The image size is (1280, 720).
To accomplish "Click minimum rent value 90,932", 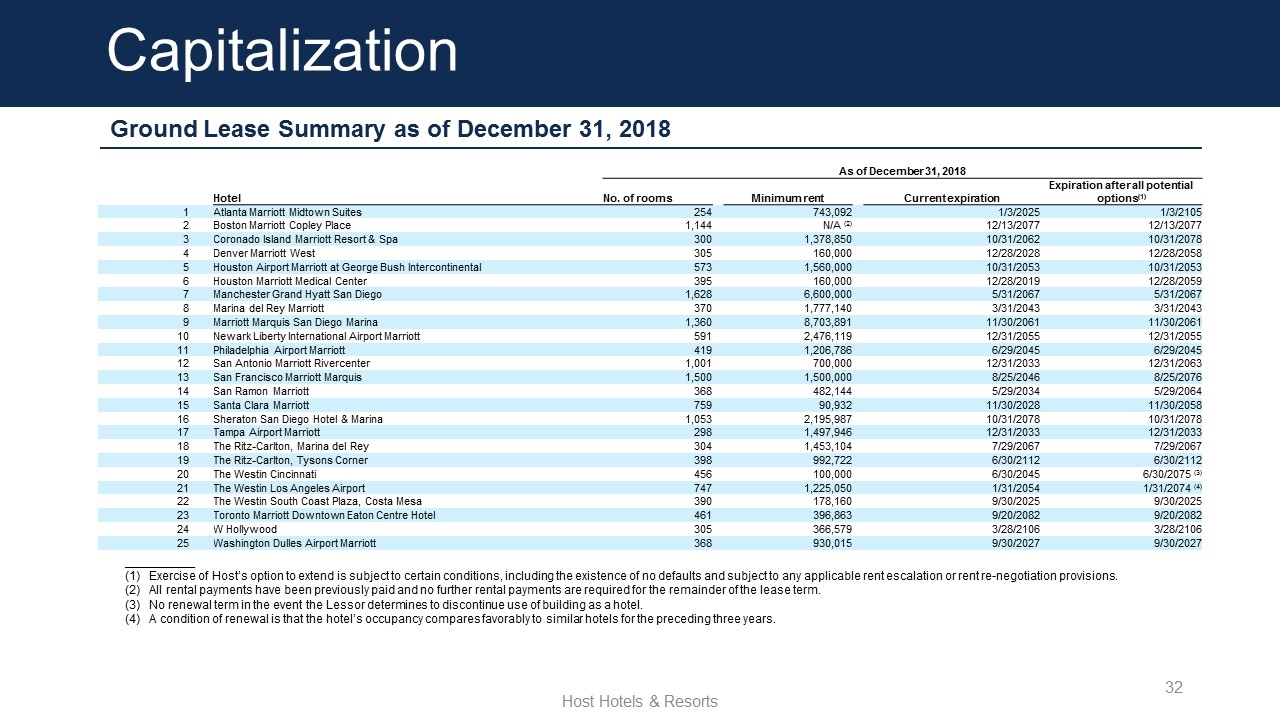I will click(x=835, y=405).
